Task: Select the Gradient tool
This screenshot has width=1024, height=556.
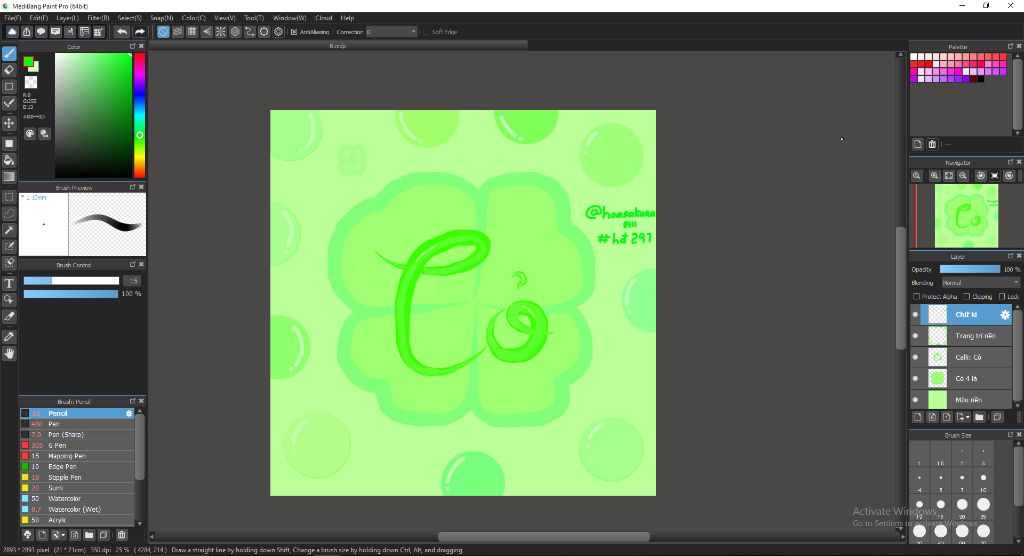Action: pos(9,177)
